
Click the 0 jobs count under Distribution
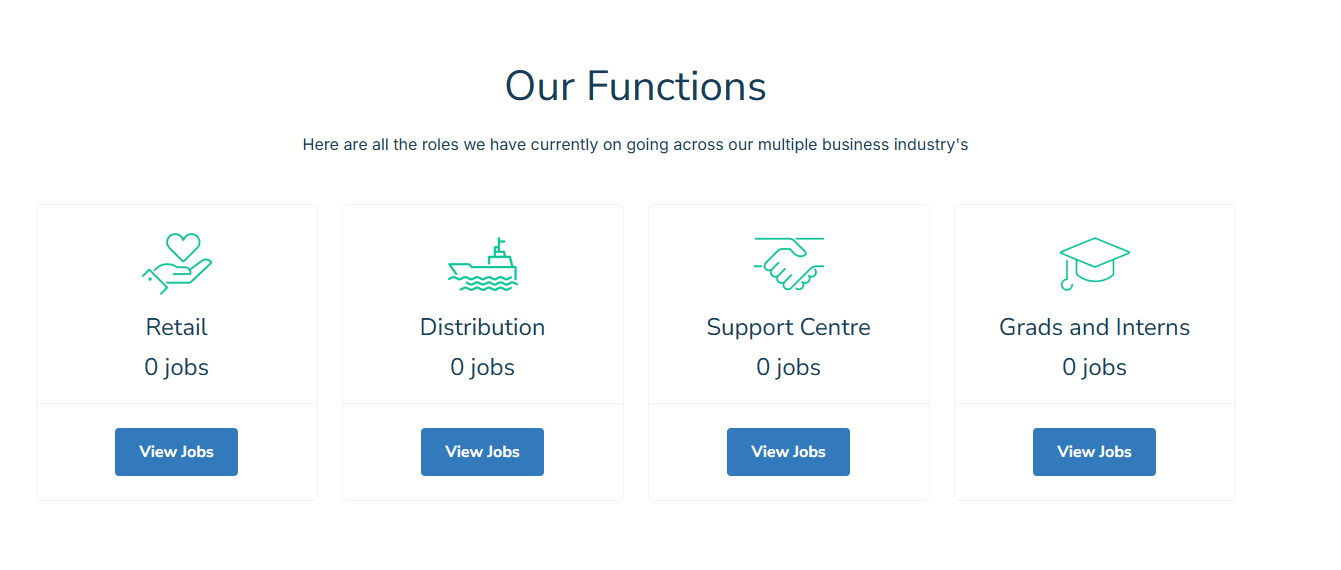[x=483, y=367]
